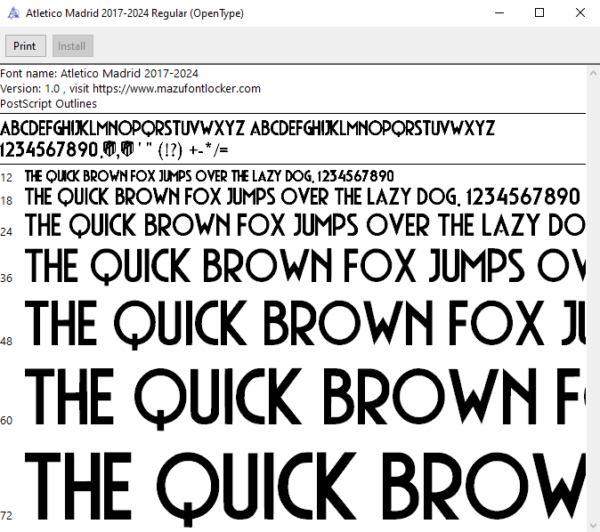
Task: Click the scrollbar down arrow
Action: click(593, 525)
